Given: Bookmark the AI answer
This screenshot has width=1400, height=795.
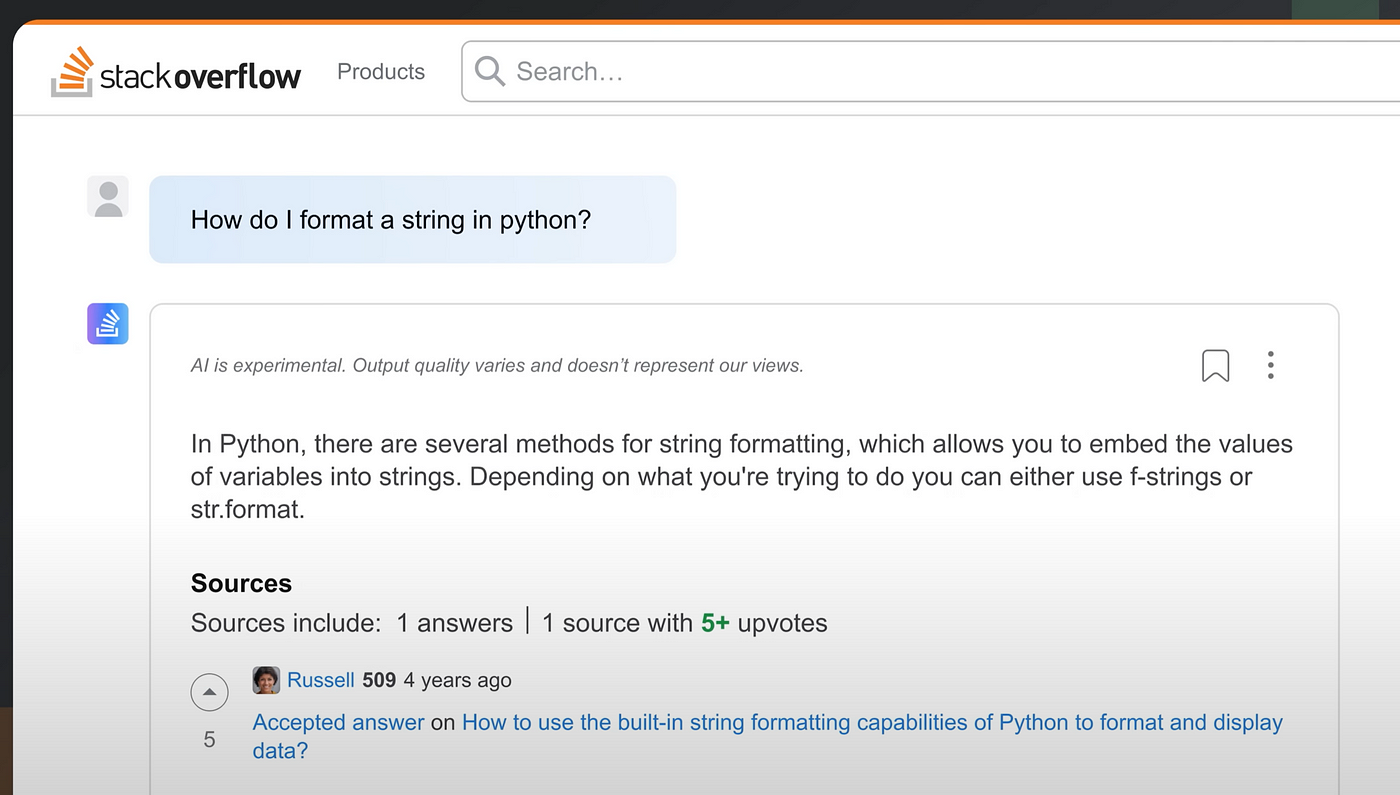Looking at the screenshot, I should point(1215,366).
